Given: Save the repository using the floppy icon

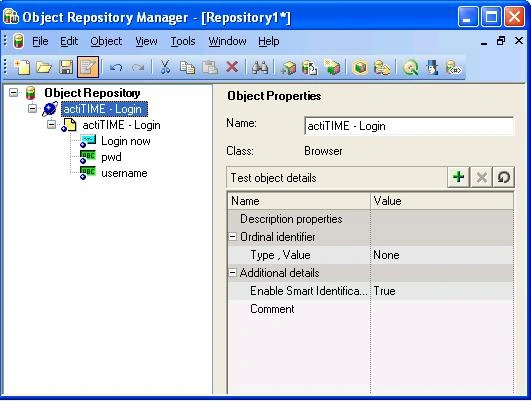Looking at the screenshot, I should (x=66, y=67).
